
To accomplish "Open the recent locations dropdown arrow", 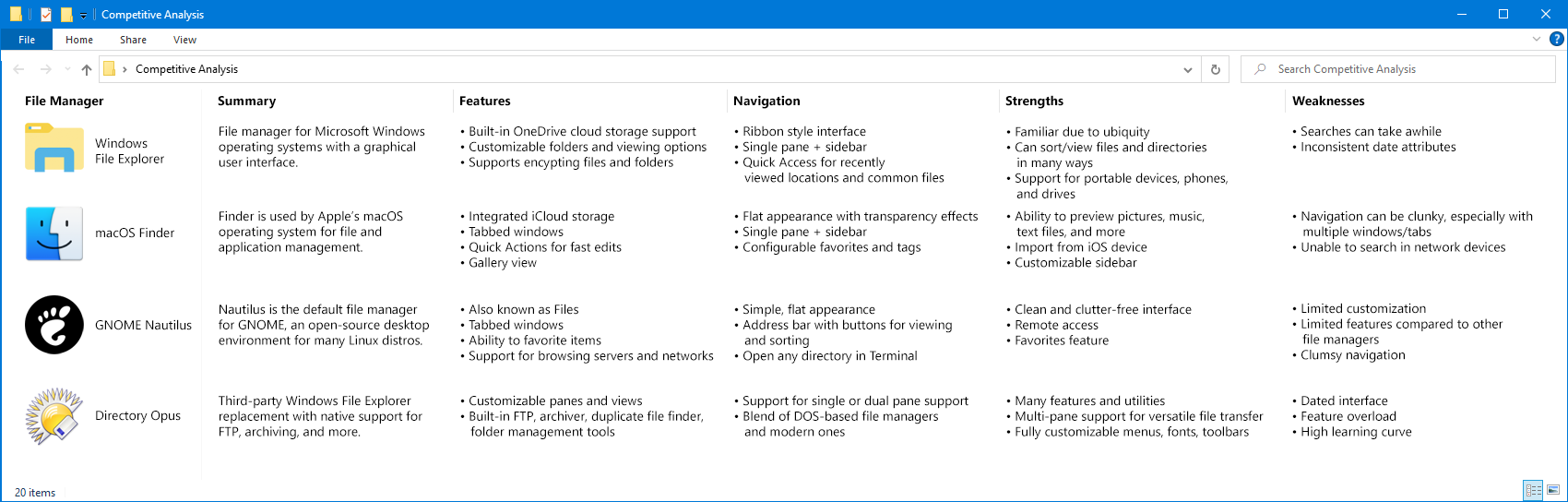I will (x=67, y=69).
